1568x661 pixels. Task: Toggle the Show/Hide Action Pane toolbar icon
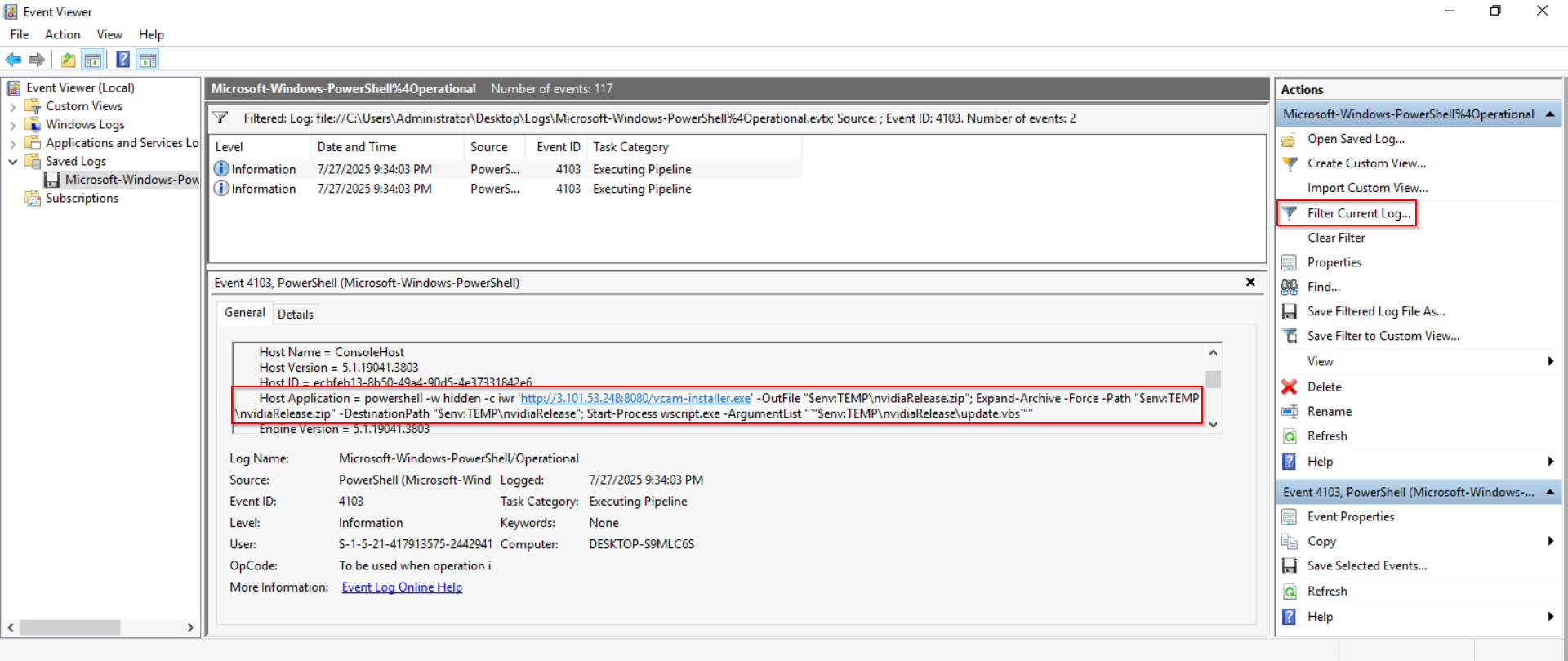(x=148, y=60)
